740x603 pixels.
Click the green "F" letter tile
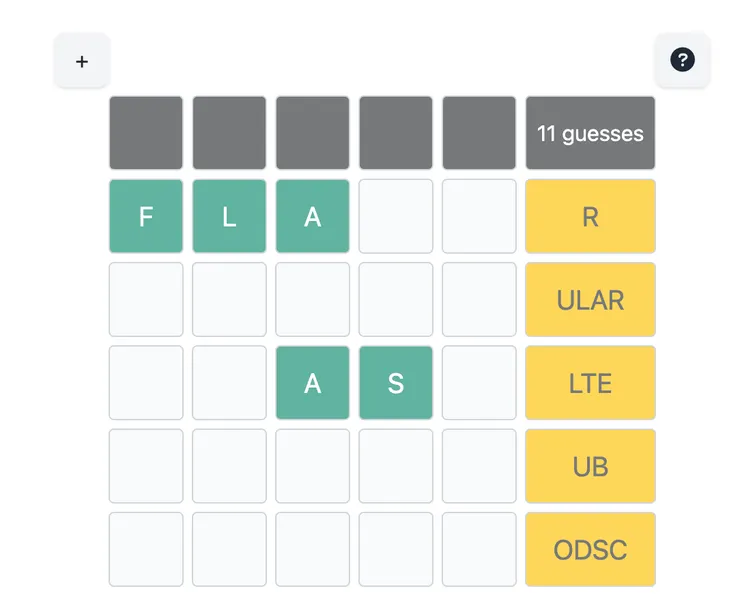tap(146, 216)
